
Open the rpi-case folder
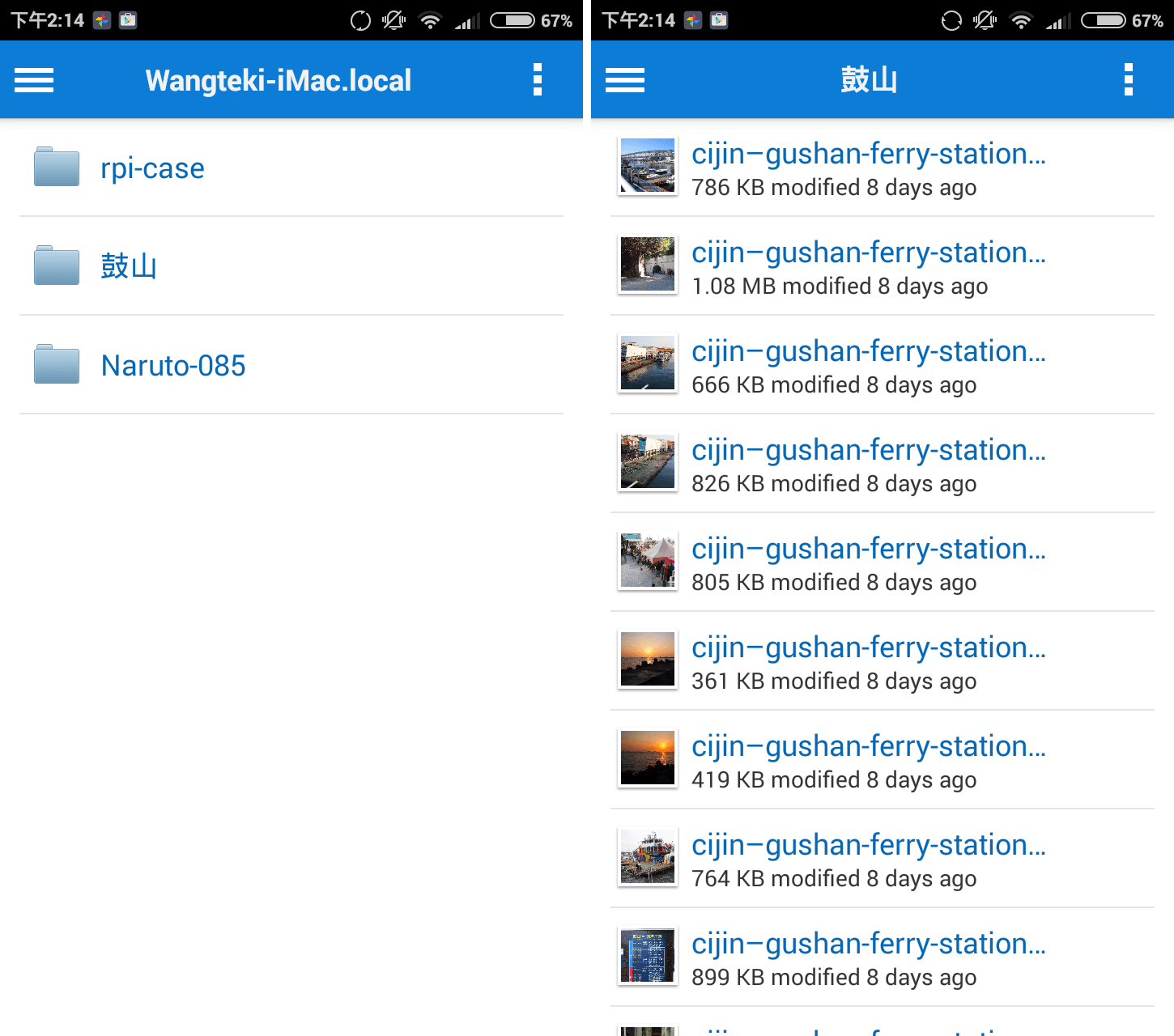151,168
